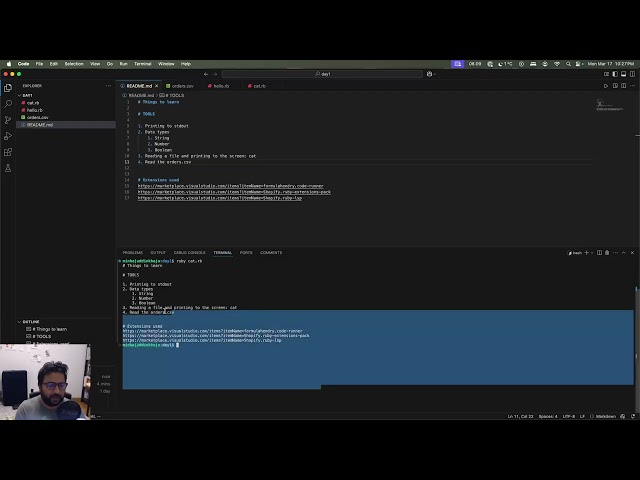Screen dimensions: 640x480
Task: Open the Explorer view in activity bar
Action: 8,88
